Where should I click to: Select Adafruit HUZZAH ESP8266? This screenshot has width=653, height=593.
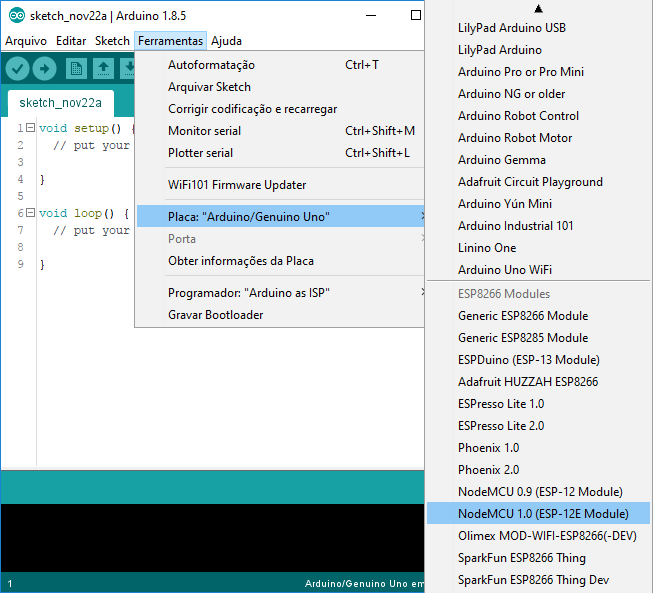[x=538, y=382]
